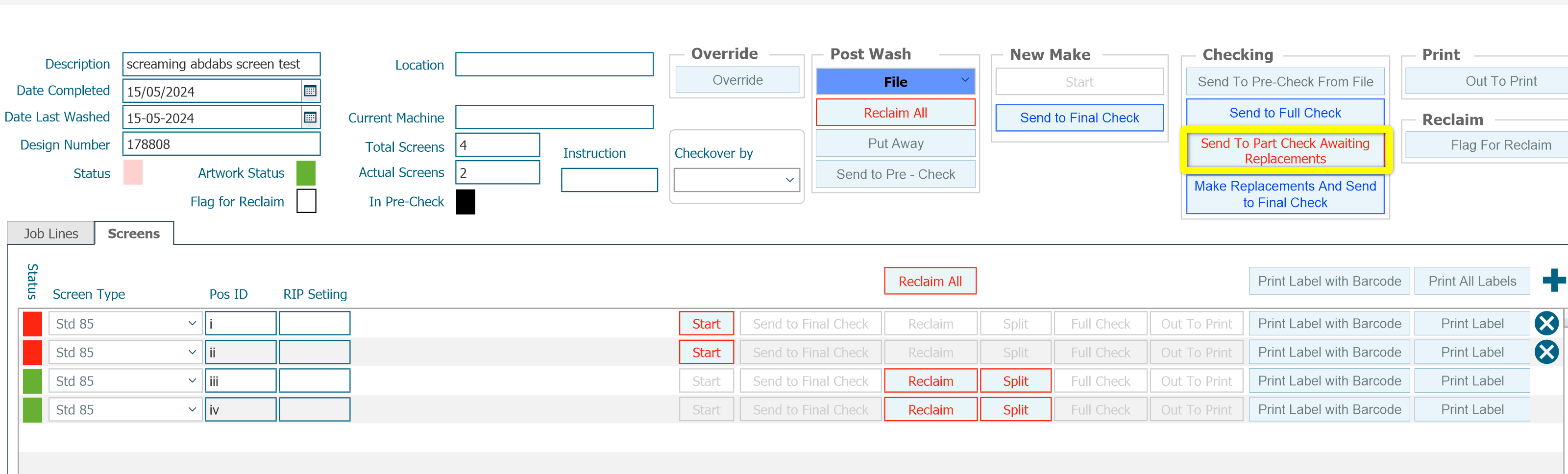Click Reclaim All in Post Wash group
Viewport: 1568px width, 474px height.
pos(895,113)
